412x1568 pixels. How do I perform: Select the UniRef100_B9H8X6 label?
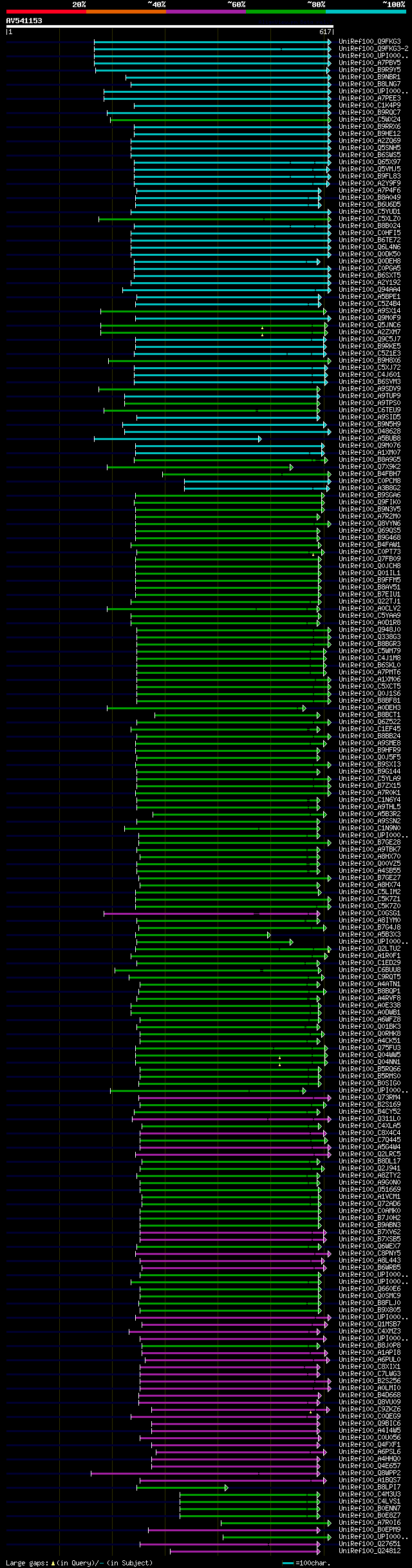pos(370,361)
